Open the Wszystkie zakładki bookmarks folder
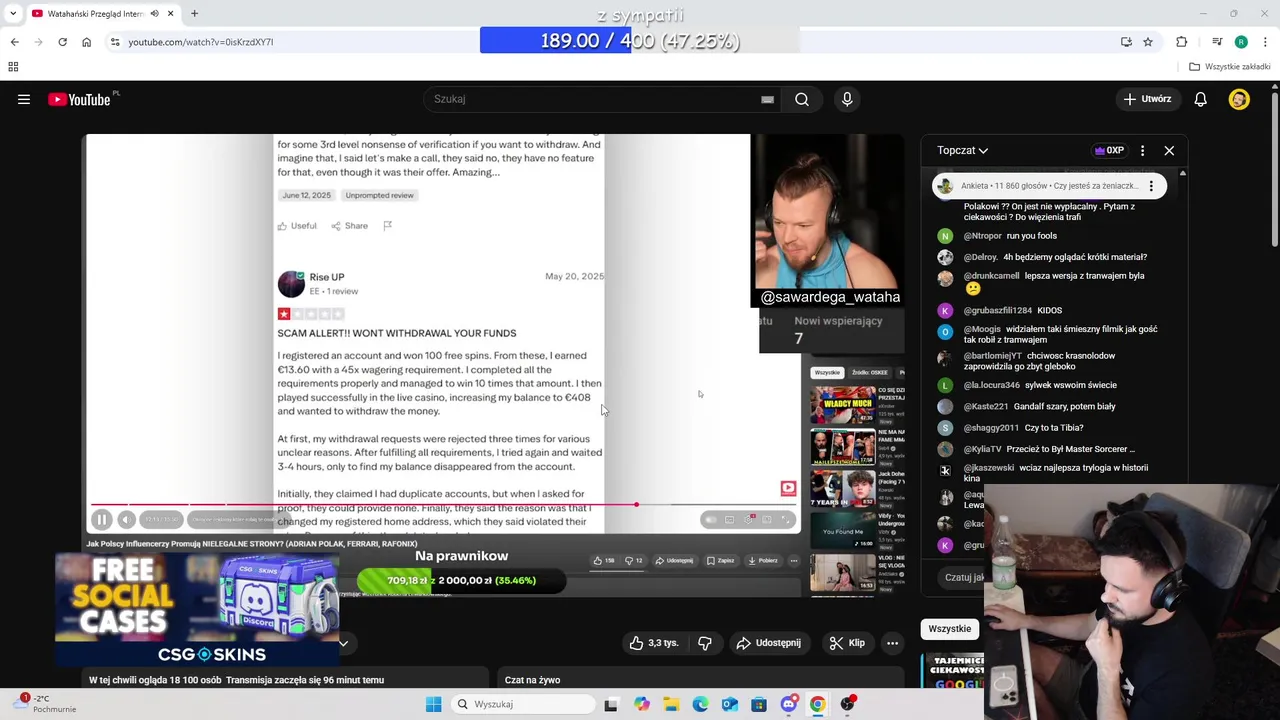This screenshot has width=1280, height=720. [x=1230, y=67]
